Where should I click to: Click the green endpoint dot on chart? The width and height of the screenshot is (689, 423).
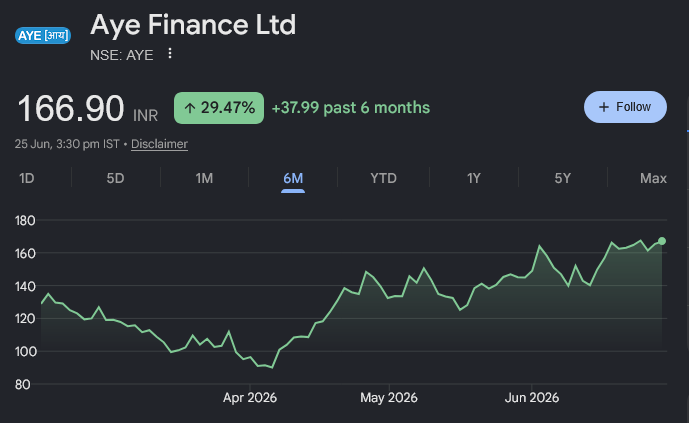point(662,241)
